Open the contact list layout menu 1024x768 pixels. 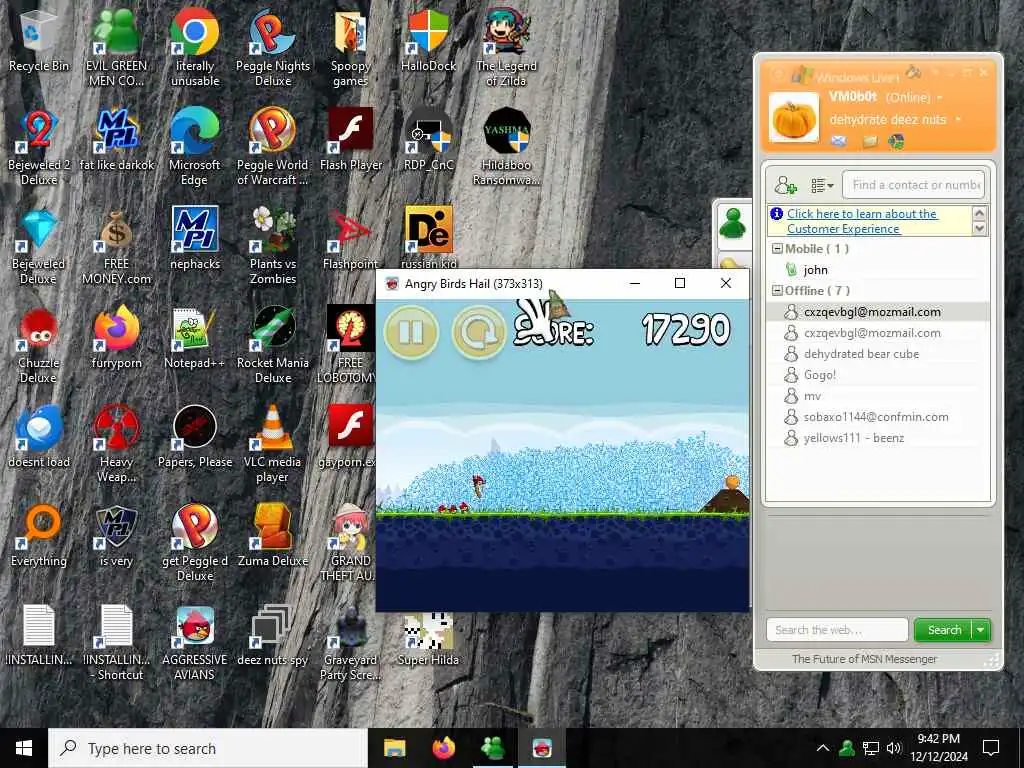pyautogui.click(x=822, y=185)
